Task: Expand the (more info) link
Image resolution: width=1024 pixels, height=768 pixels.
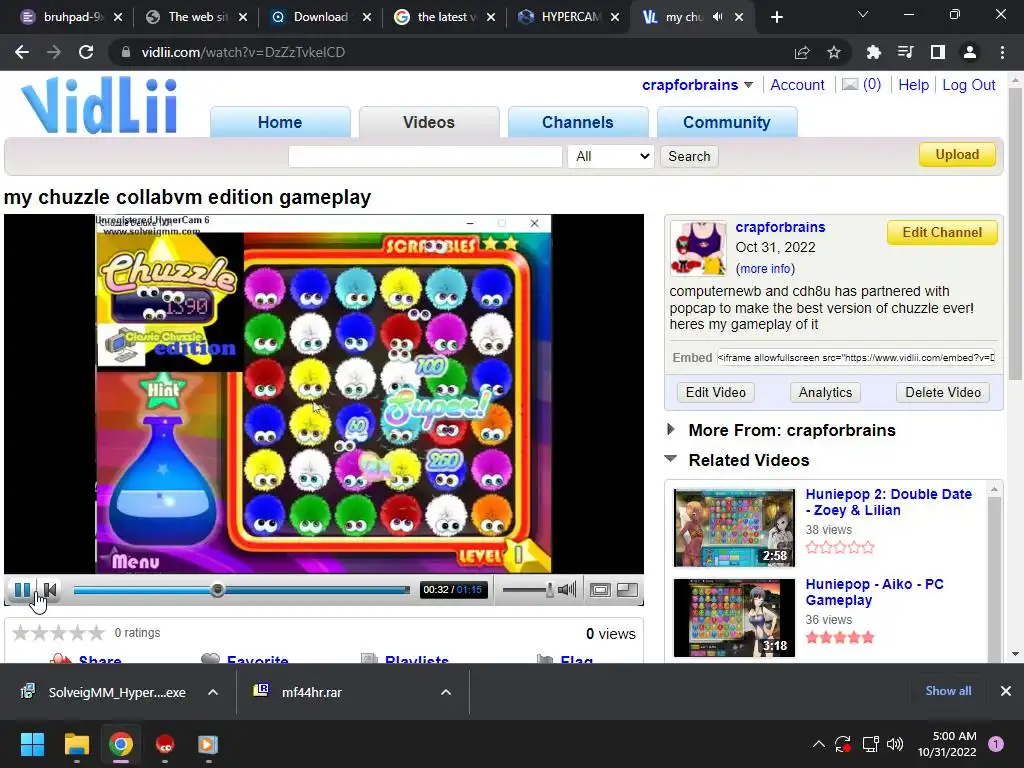Action: 765,269
